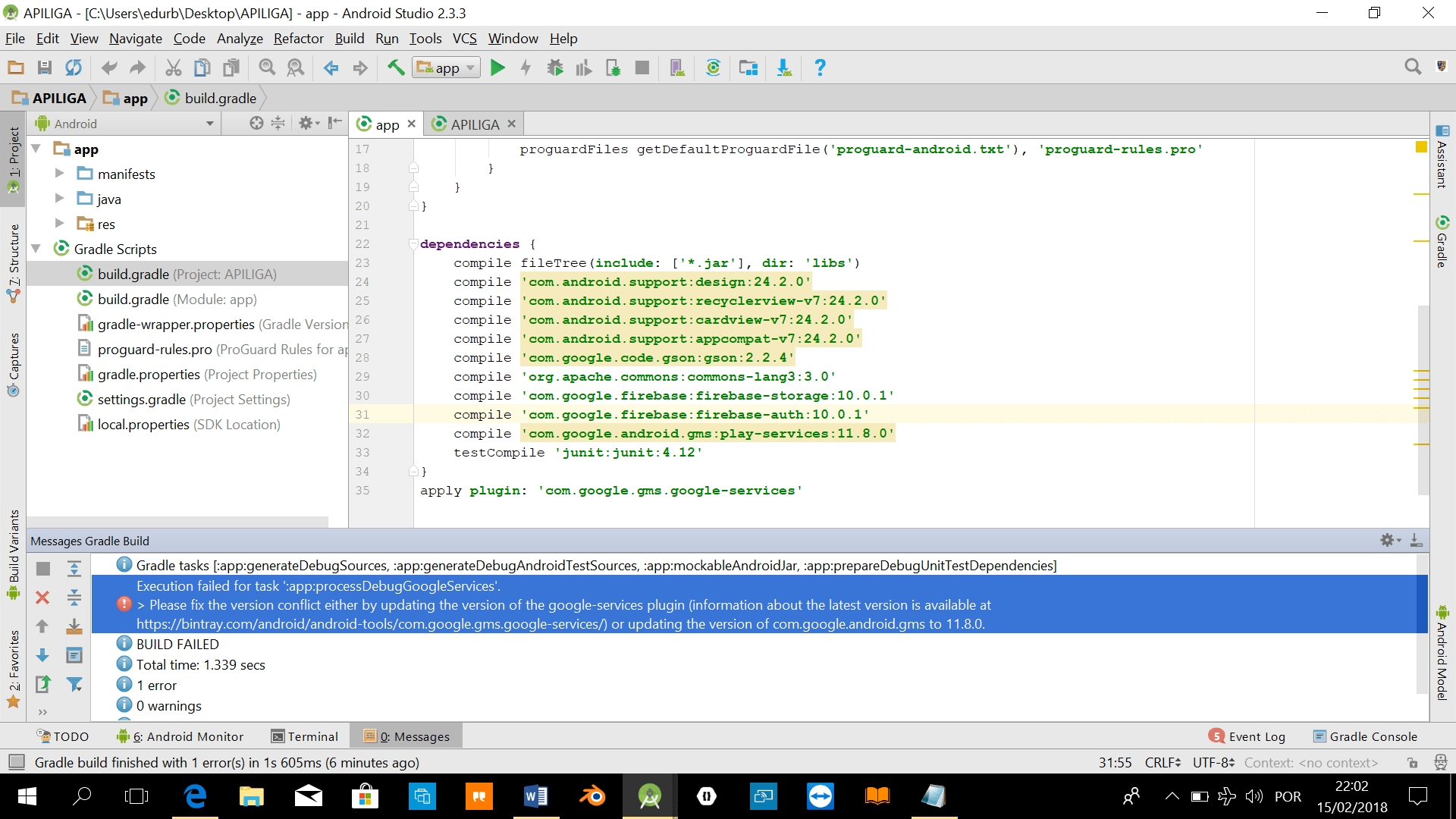Click the Debug app bug icon
The image size is (1456, 819).
(555, 68)
